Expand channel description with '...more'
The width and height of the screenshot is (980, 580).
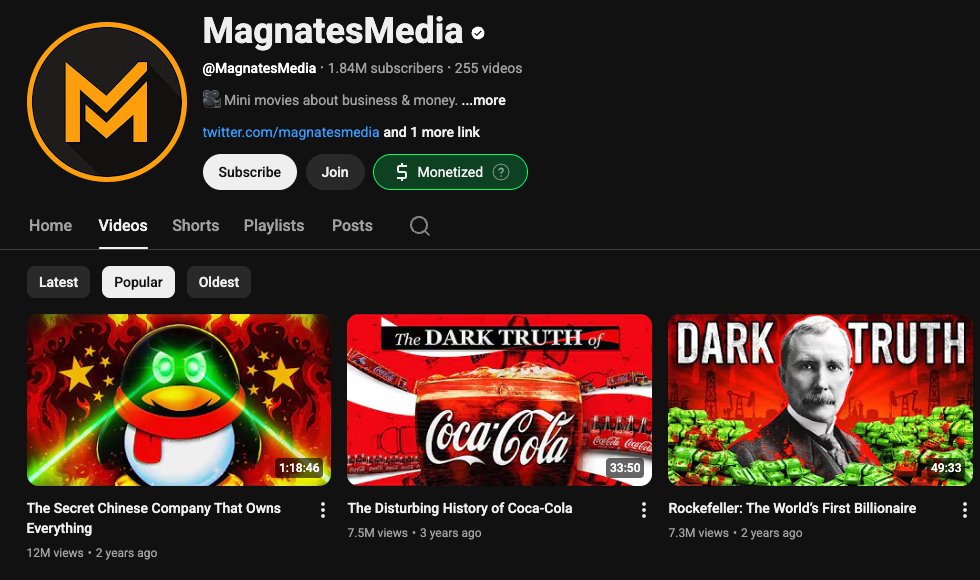click(x=483, y=100)
